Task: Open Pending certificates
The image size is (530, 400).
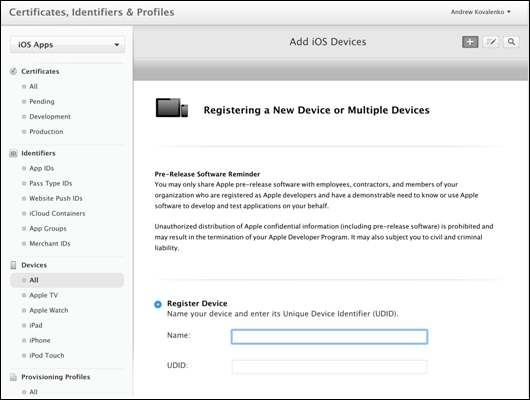Action: [x=42, y=101]
